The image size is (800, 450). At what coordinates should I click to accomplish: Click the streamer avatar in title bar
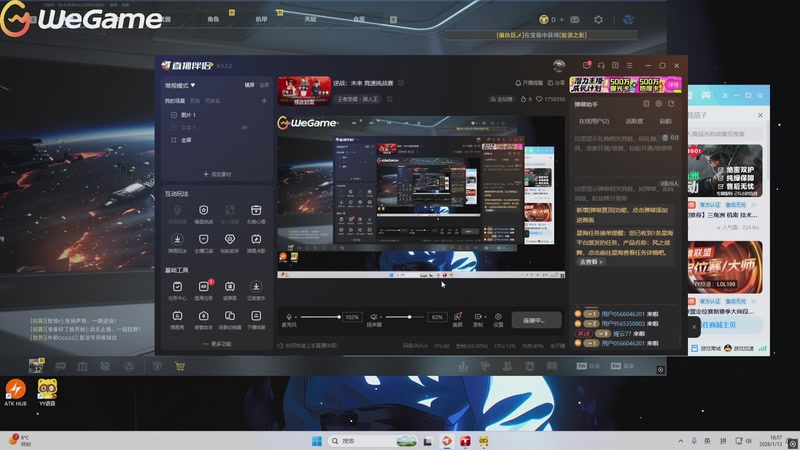(x=559, y=65)
